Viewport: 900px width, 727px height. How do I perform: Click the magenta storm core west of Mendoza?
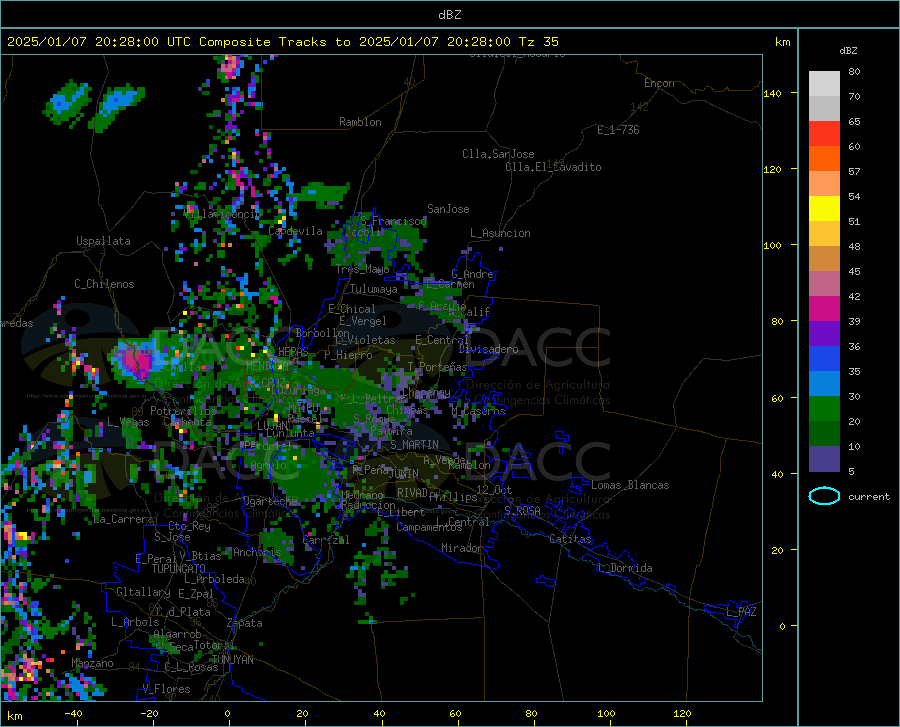pyautogui.click(x=138, y=361)
